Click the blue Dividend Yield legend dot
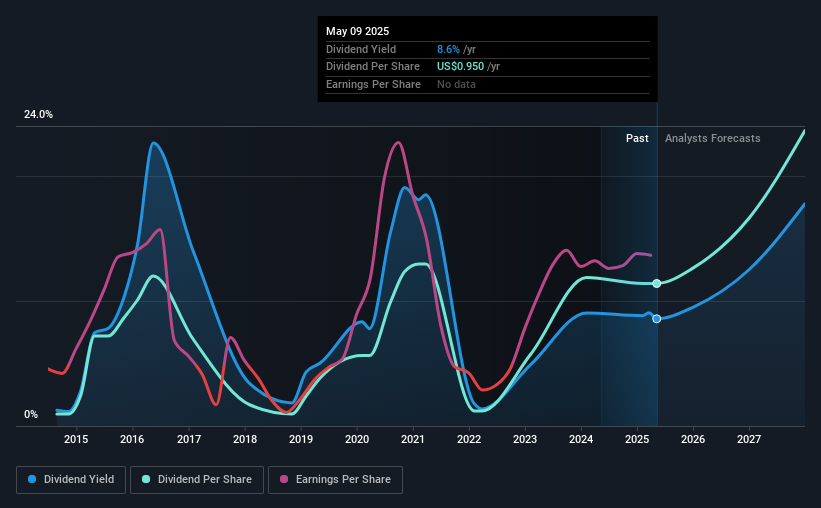 [x=32, y=479]
